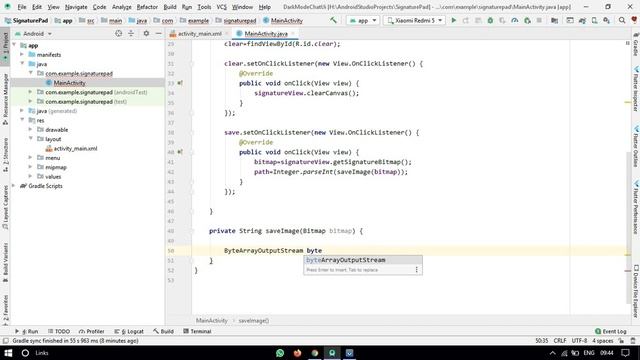Image resolution: width=640 pixels, height=360 pixels.
Task: Toggle the Device File Explorer tab
Action: [636, 291]
